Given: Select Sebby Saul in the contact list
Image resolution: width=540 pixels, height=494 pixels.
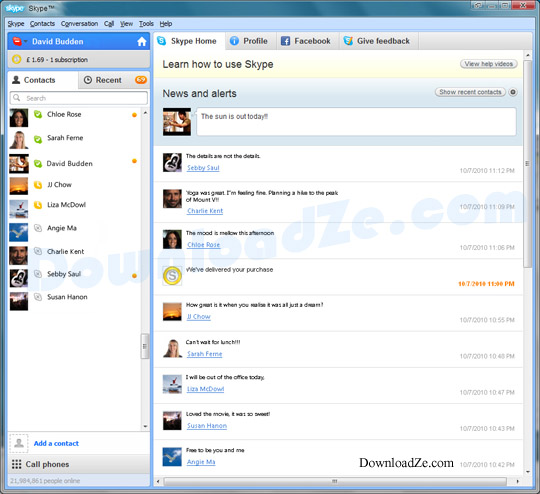Looking at the screenshot, I should tap(74, 277).
